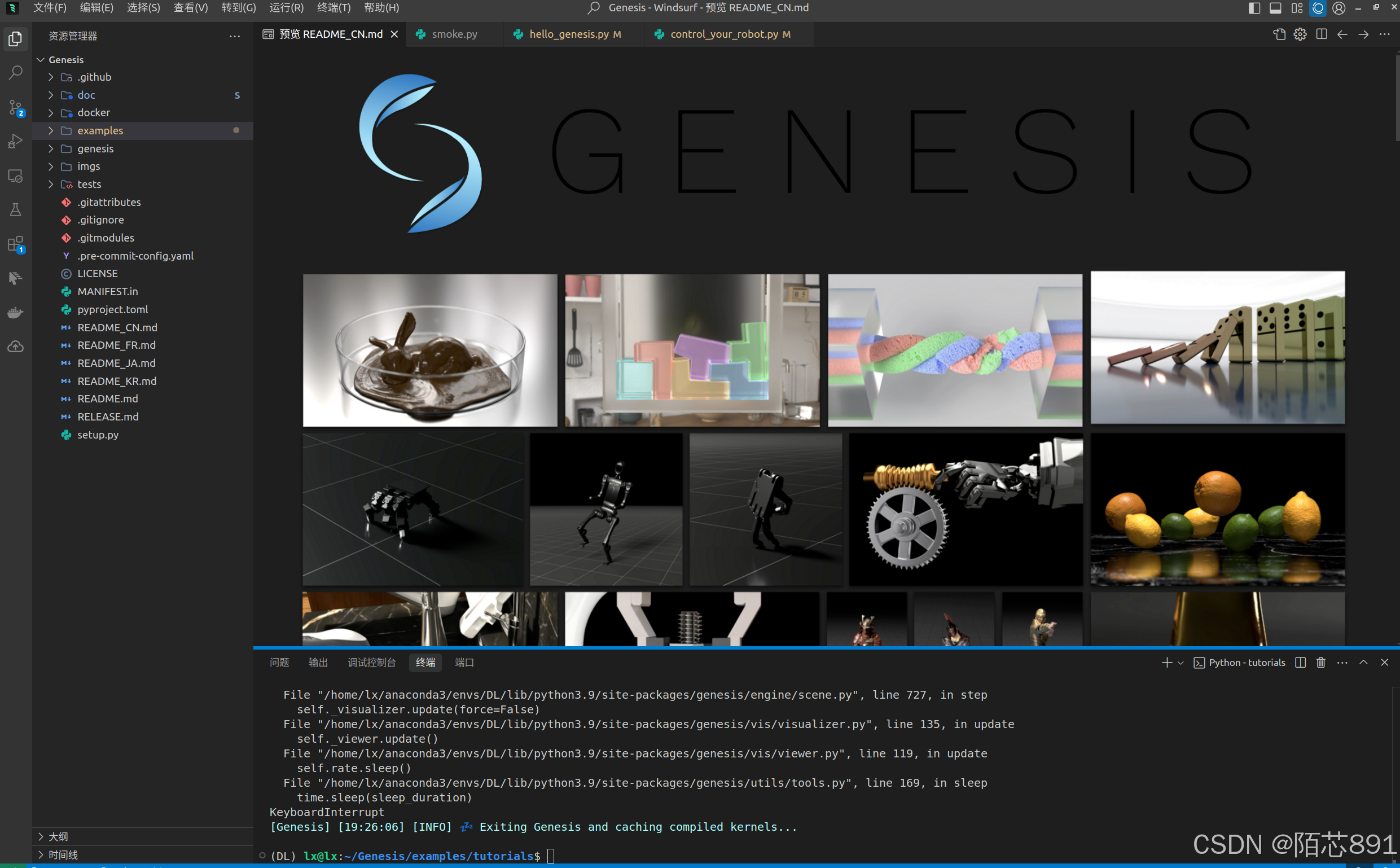Open the Remote Explorer view
This screenshot has width=1400, height=868.
pos(15,176)
